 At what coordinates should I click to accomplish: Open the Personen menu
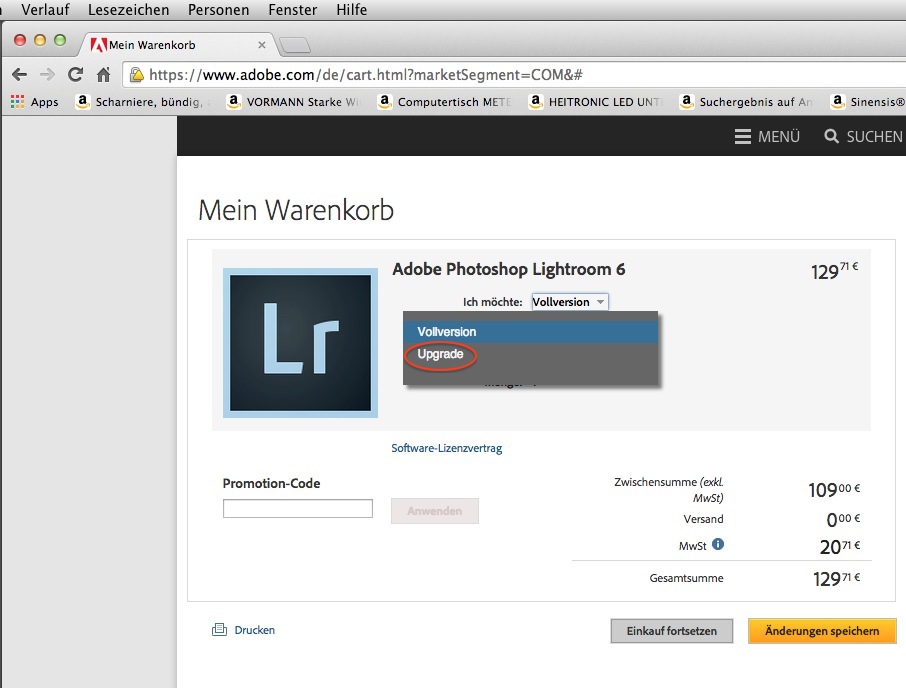pos(218,10)
